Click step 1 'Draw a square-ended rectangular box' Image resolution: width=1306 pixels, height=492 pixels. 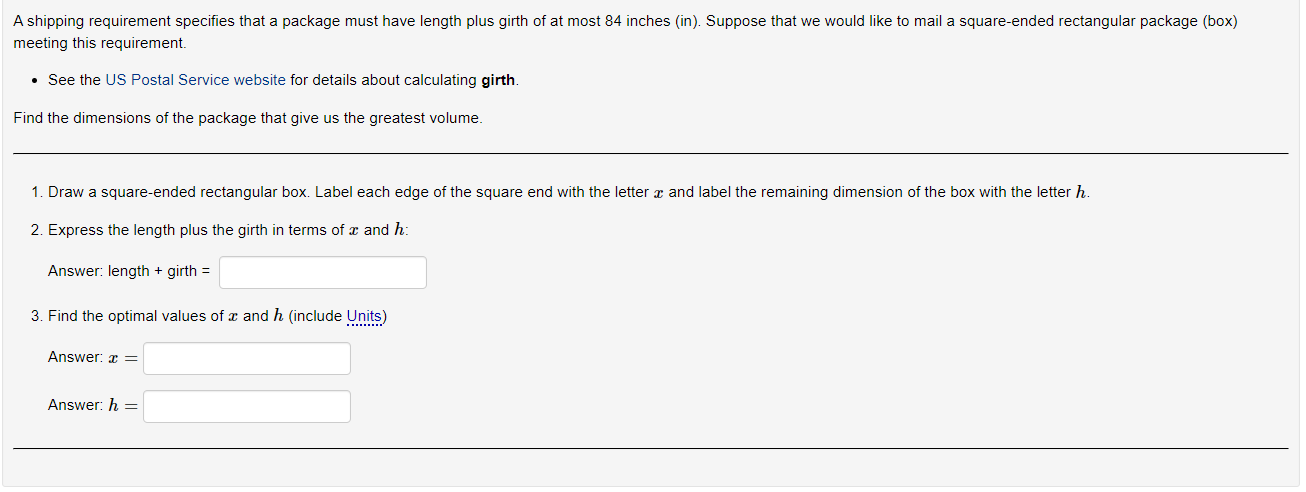(560, 192)
